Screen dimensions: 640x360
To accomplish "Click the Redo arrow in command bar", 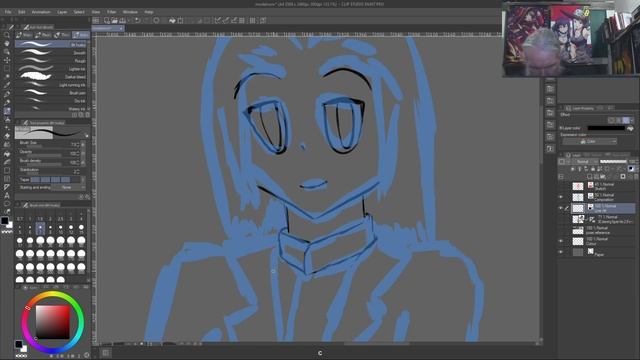I will pos(147,20).
